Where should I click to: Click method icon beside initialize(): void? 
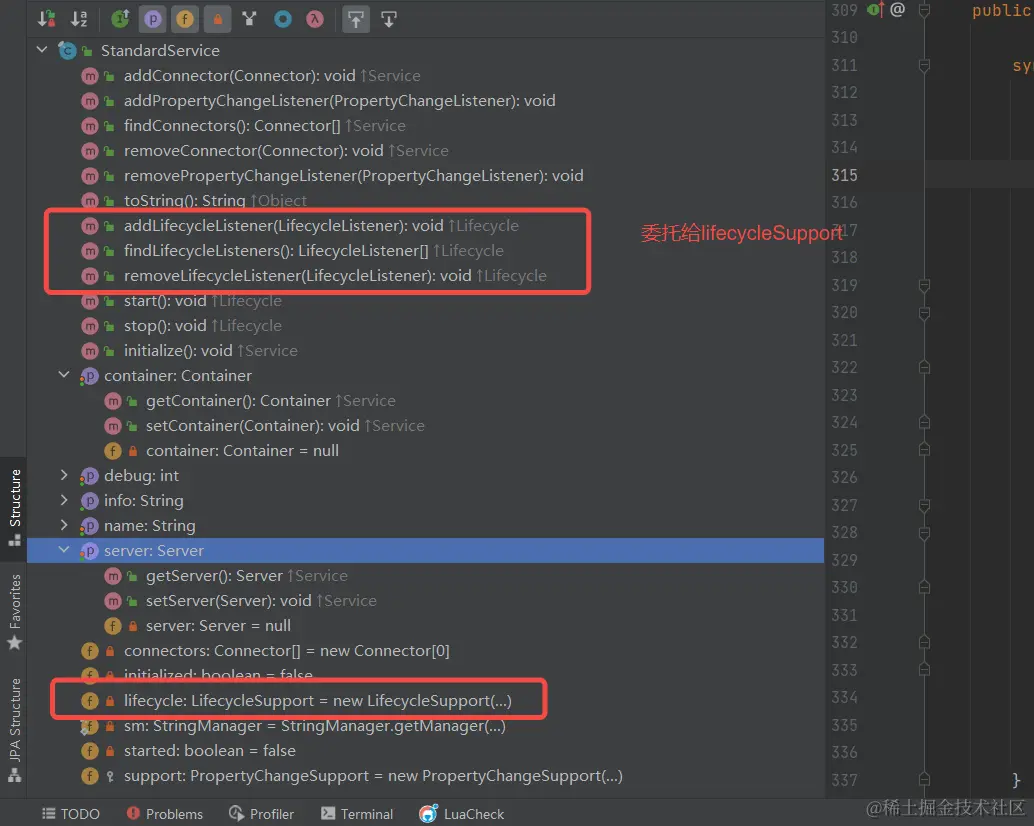(x=90, y=351)
